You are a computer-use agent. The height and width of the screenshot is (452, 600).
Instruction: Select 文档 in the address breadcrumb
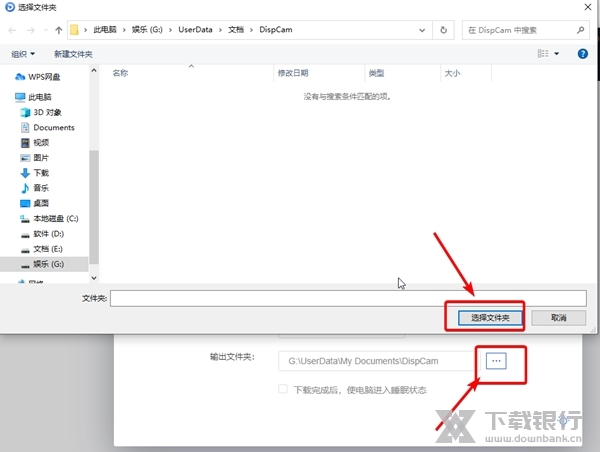236,30
